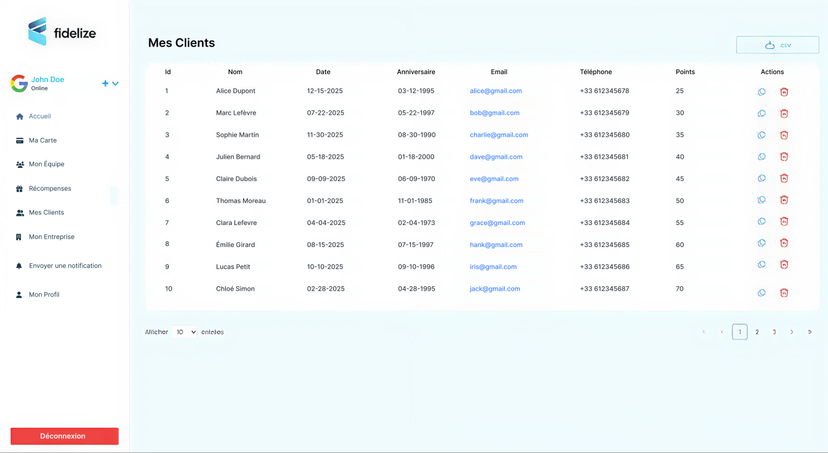Open the grace@gmail.com email link
The image size is (828, 453).
pyautogui.click(x=497, y=223)
